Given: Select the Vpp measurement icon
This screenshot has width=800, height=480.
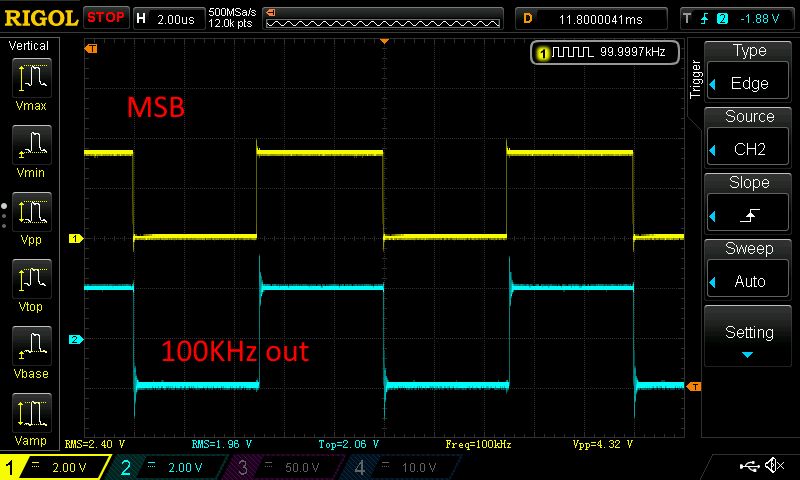Looking at the screenshot, I should [32, 212].
